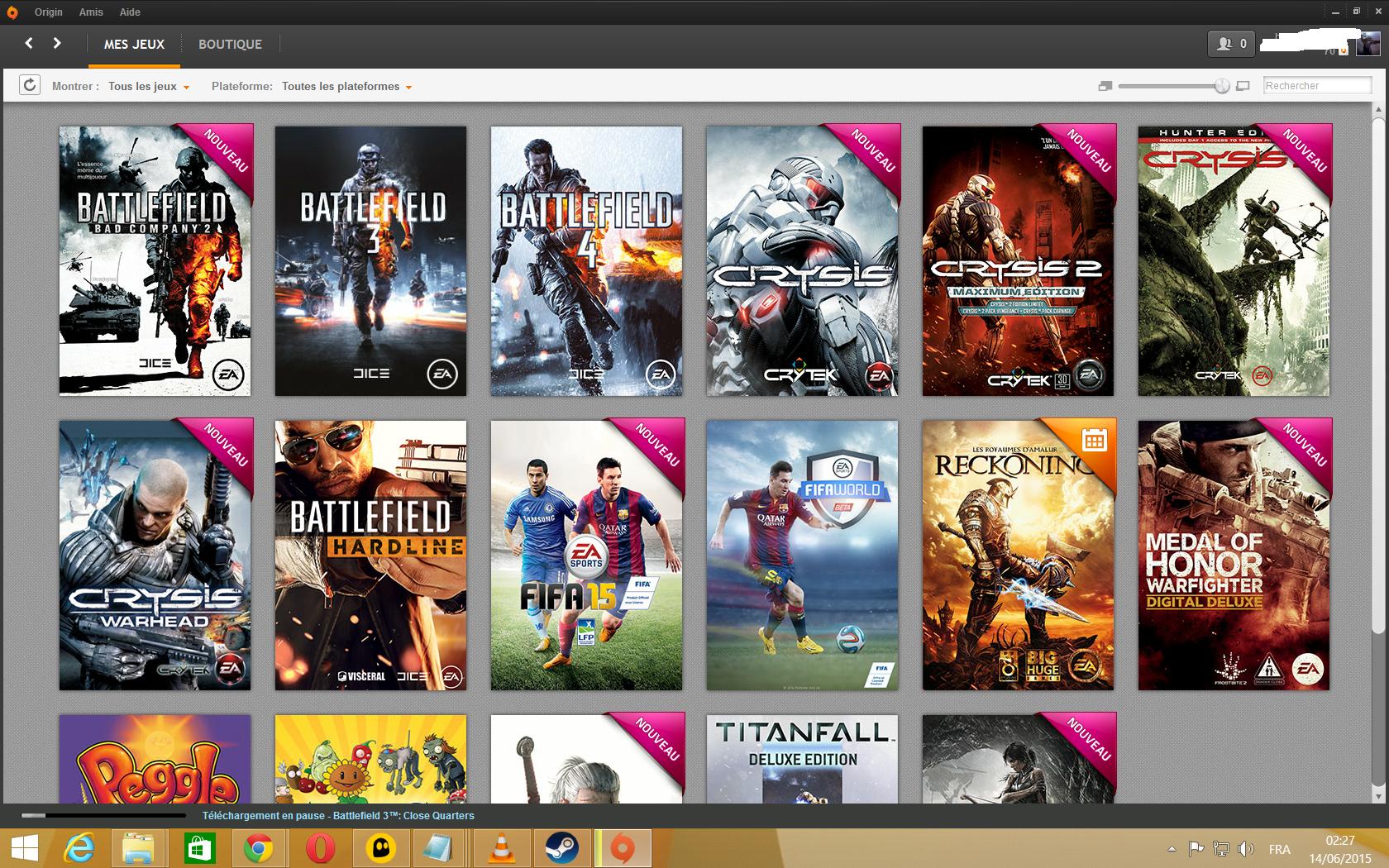Select the Peggle game cover

[x=155, y=759]
